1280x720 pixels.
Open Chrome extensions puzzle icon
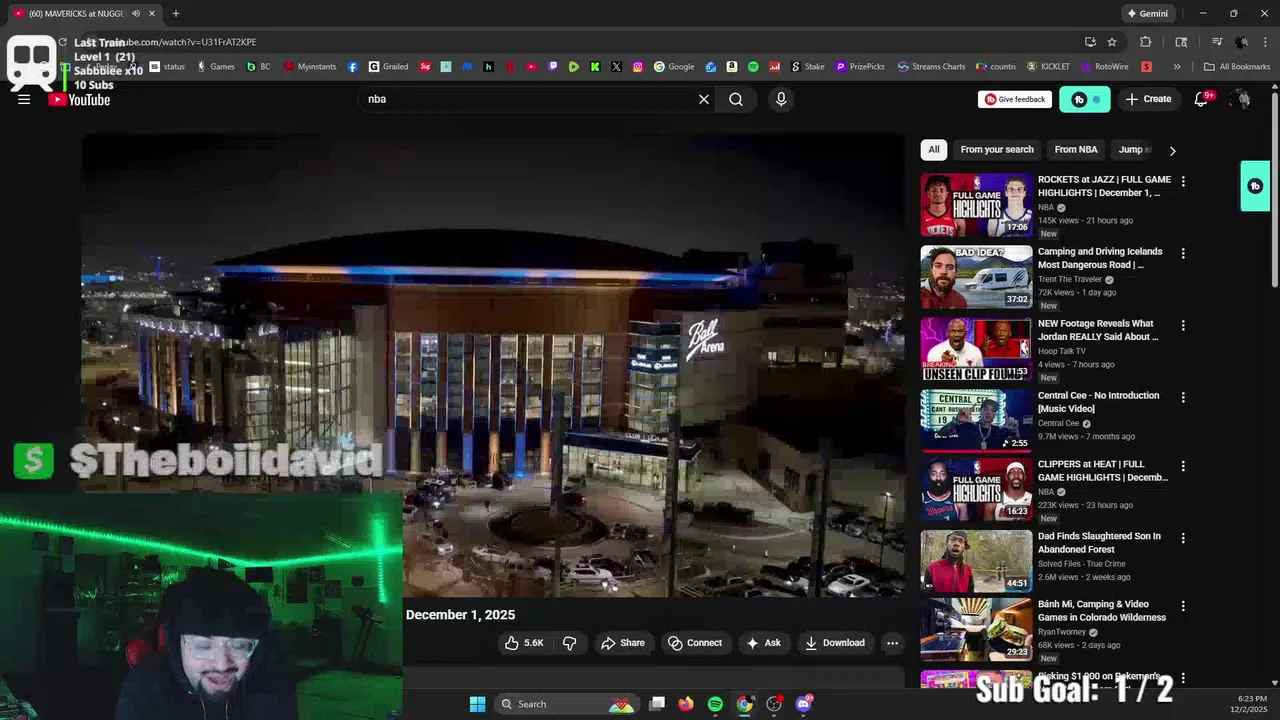point(1146,42)
